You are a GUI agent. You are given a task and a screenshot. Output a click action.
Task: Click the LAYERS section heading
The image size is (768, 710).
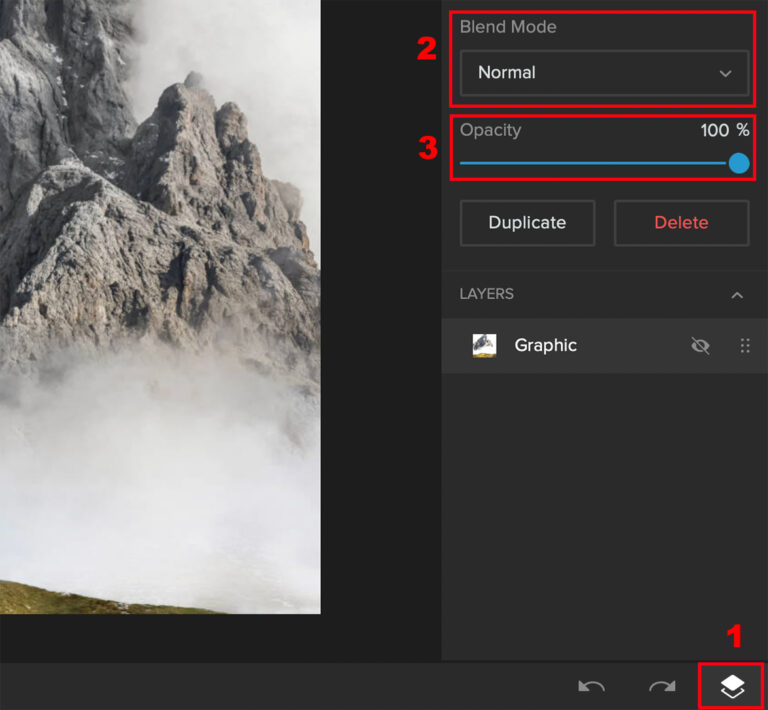coord(486,294)
